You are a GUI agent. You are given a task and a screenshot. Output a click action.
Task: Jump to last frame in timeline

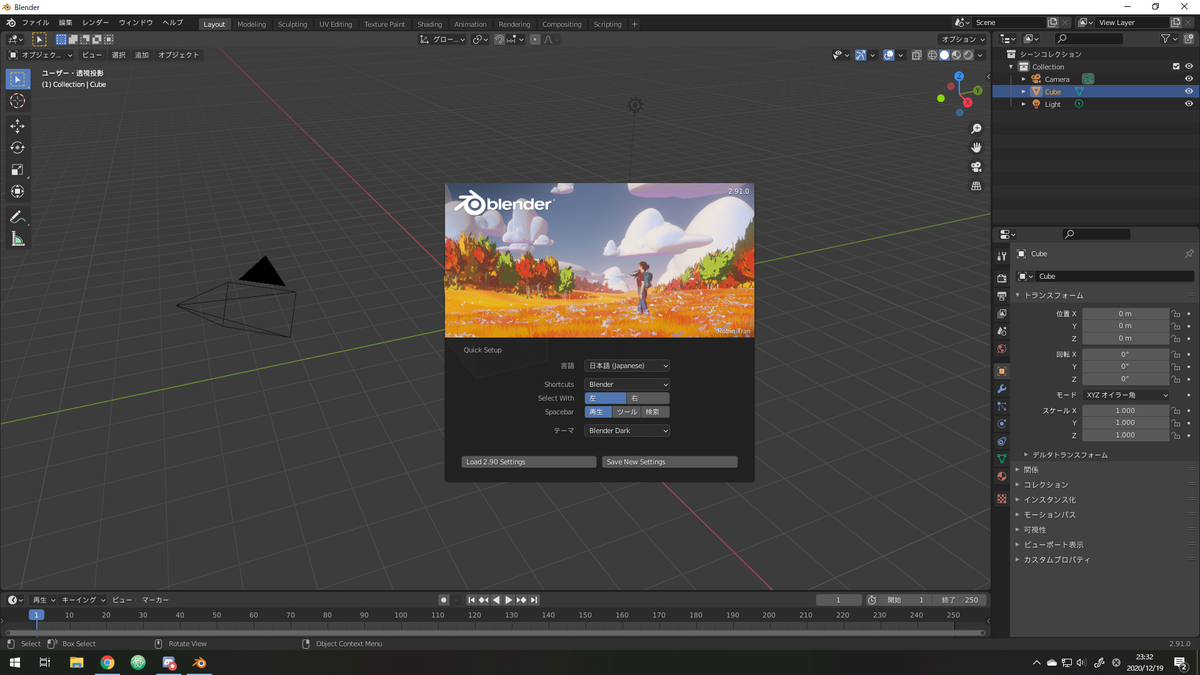tap(534, 600)
